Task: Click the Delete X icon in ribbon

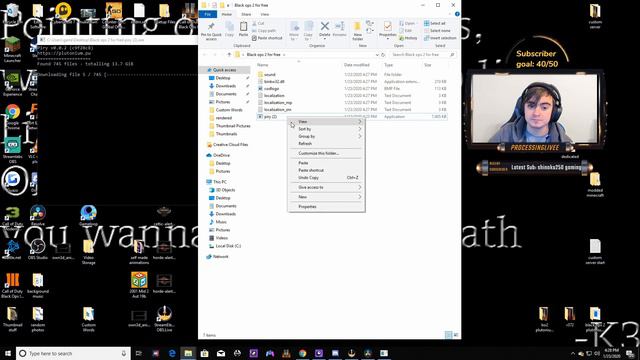Action: [324, 27]
